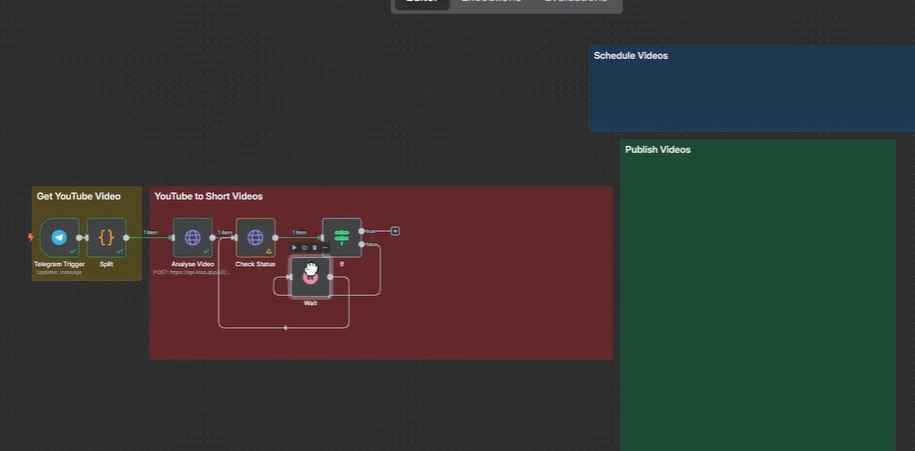The height and width of the screenshot is (451, 915).
Task: Click the red lightning trigger indicator
Action: click(x=30, y=237)
